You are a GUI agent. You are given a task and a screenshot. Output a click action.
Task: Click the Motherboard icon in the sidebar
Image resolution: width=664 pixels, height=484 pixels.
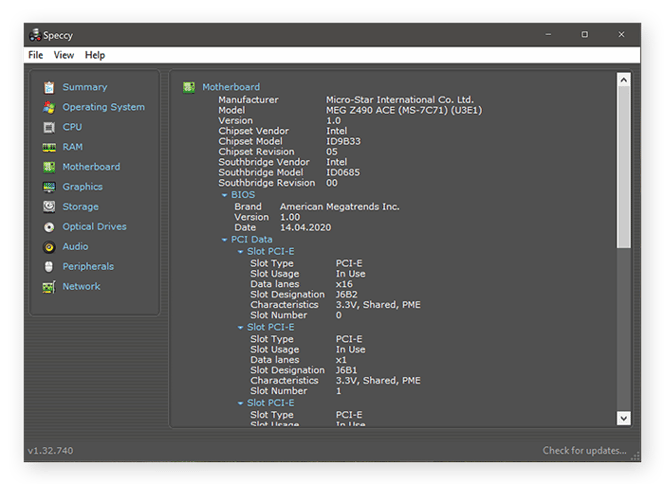coord(49,167)
